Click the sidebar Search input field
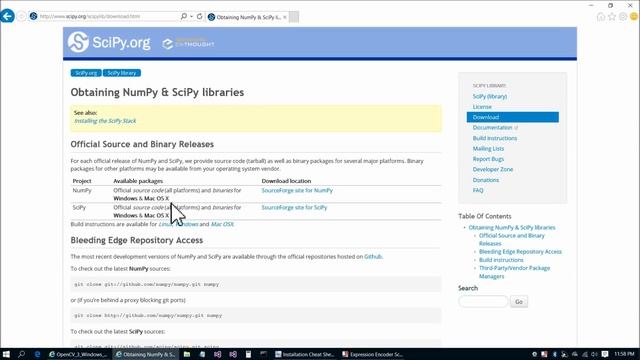Screen dimensions: 640x360 pyautogui.click(x=483, y=302)
